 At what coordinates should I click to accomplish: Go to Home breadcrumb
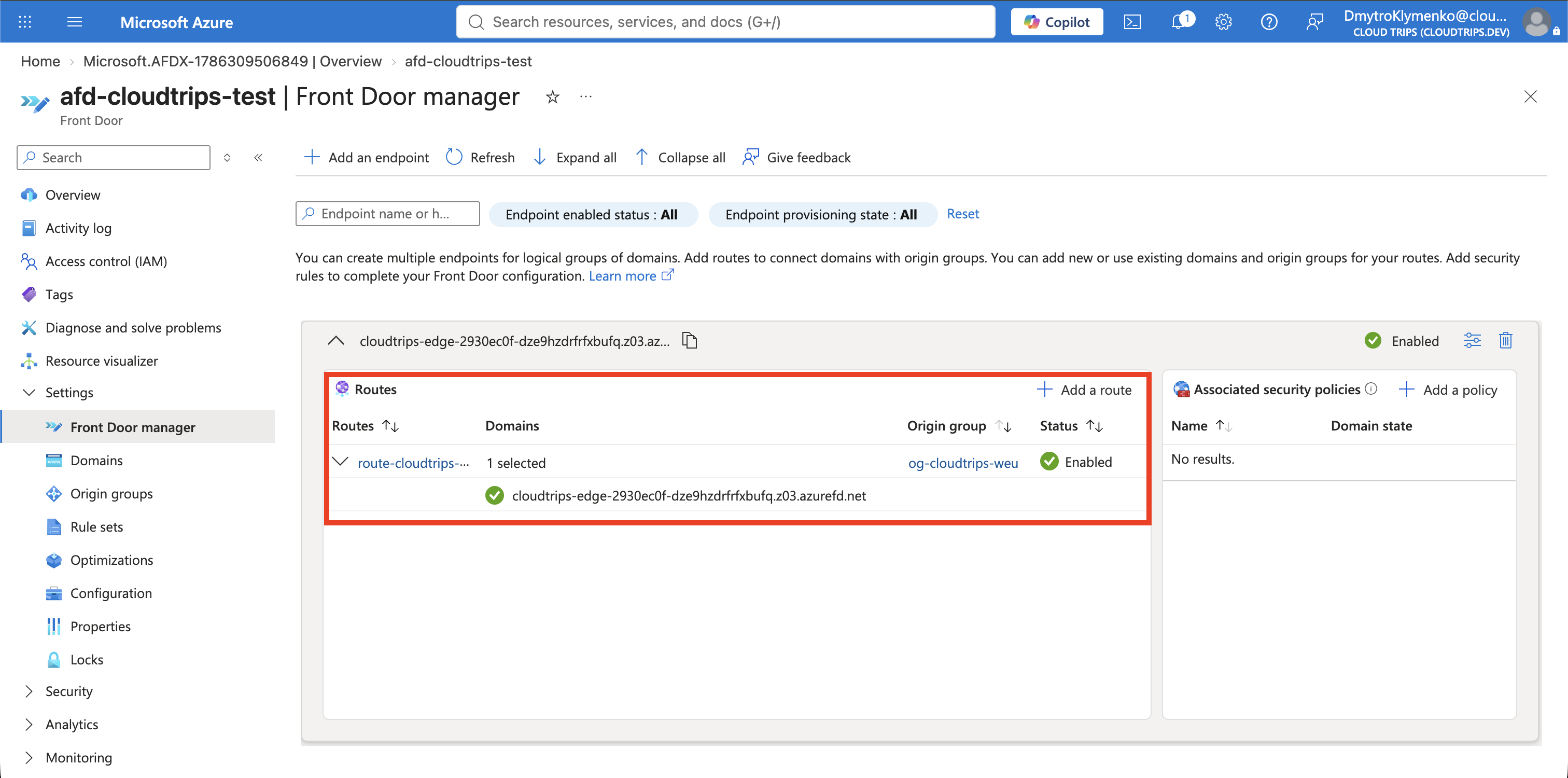tap(40, 61)
